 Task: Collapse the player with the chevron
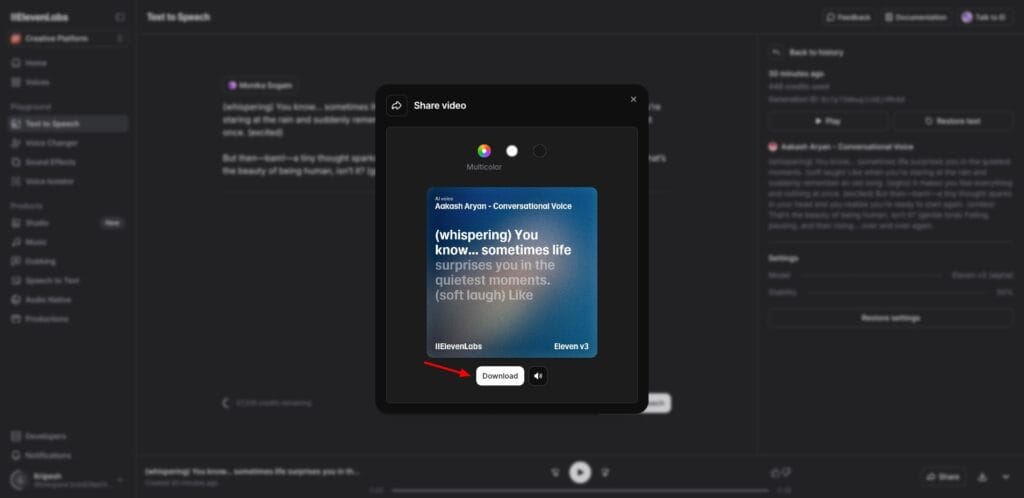[1005, 477]
